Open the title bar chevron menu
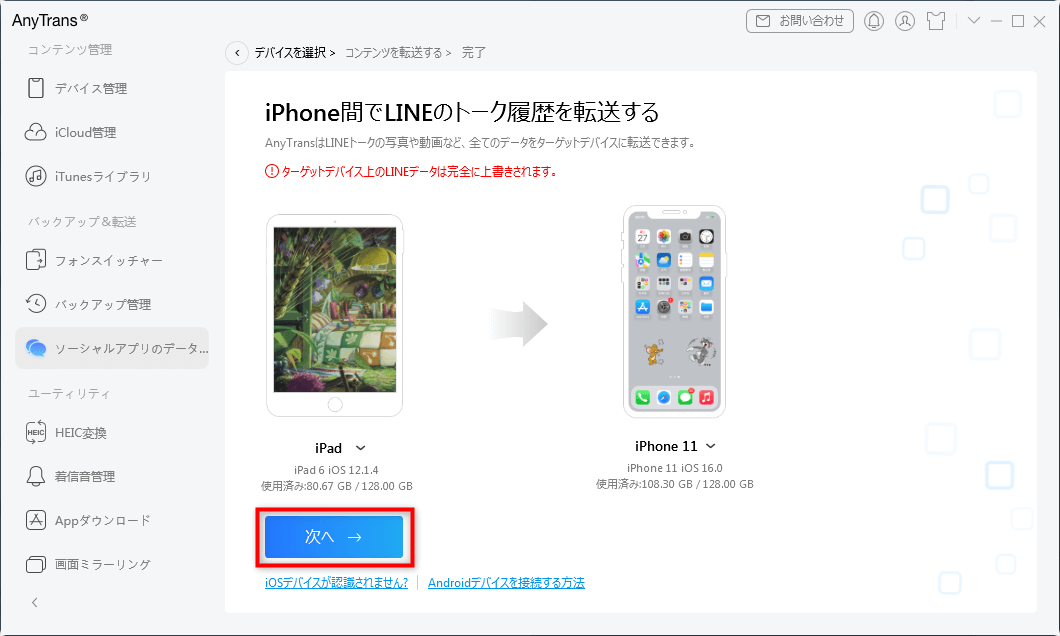This screenshot has height=636, width=1060. [973, 20]
